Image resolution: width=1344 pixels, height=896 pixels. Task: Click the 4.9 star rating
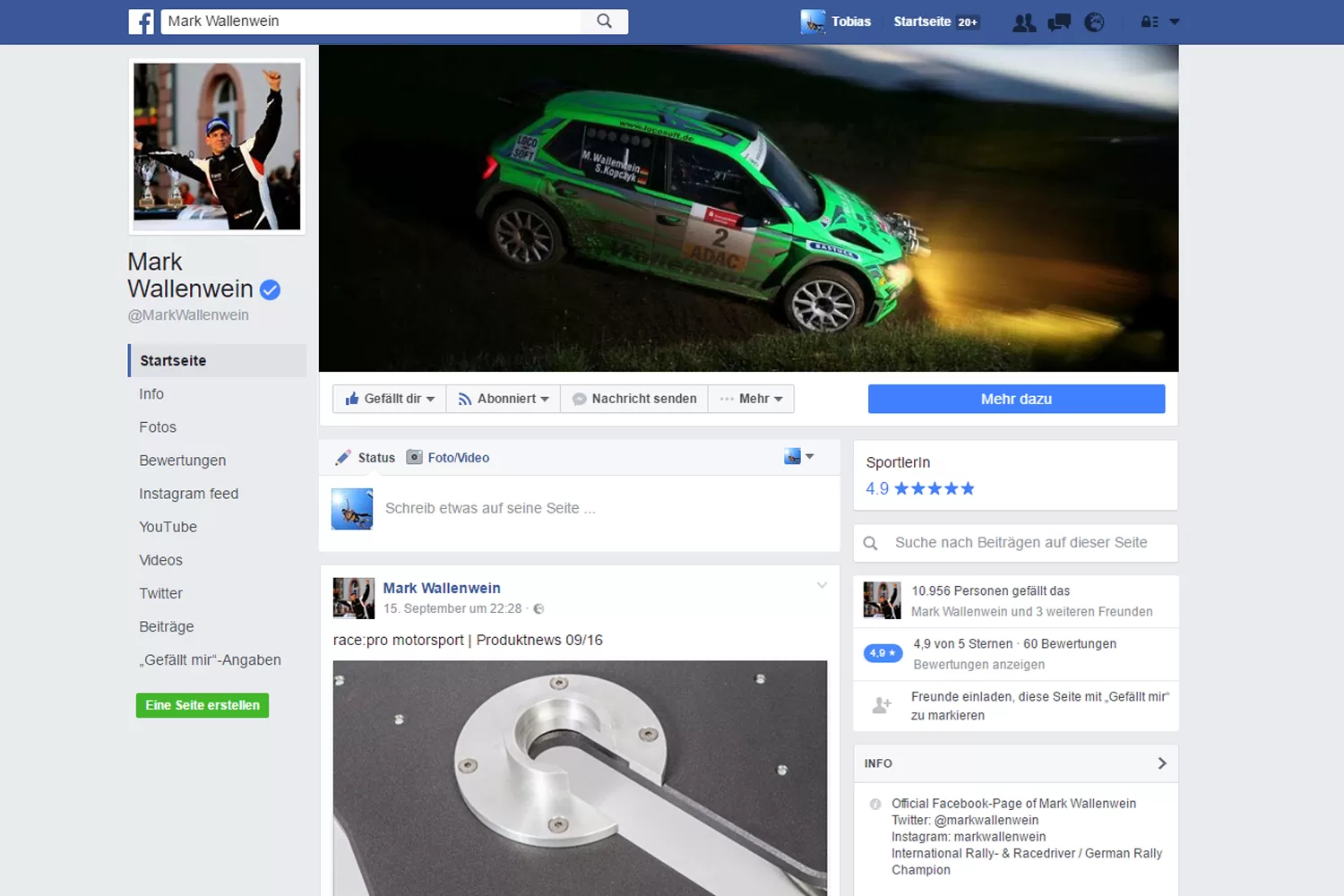coord(920,488)
